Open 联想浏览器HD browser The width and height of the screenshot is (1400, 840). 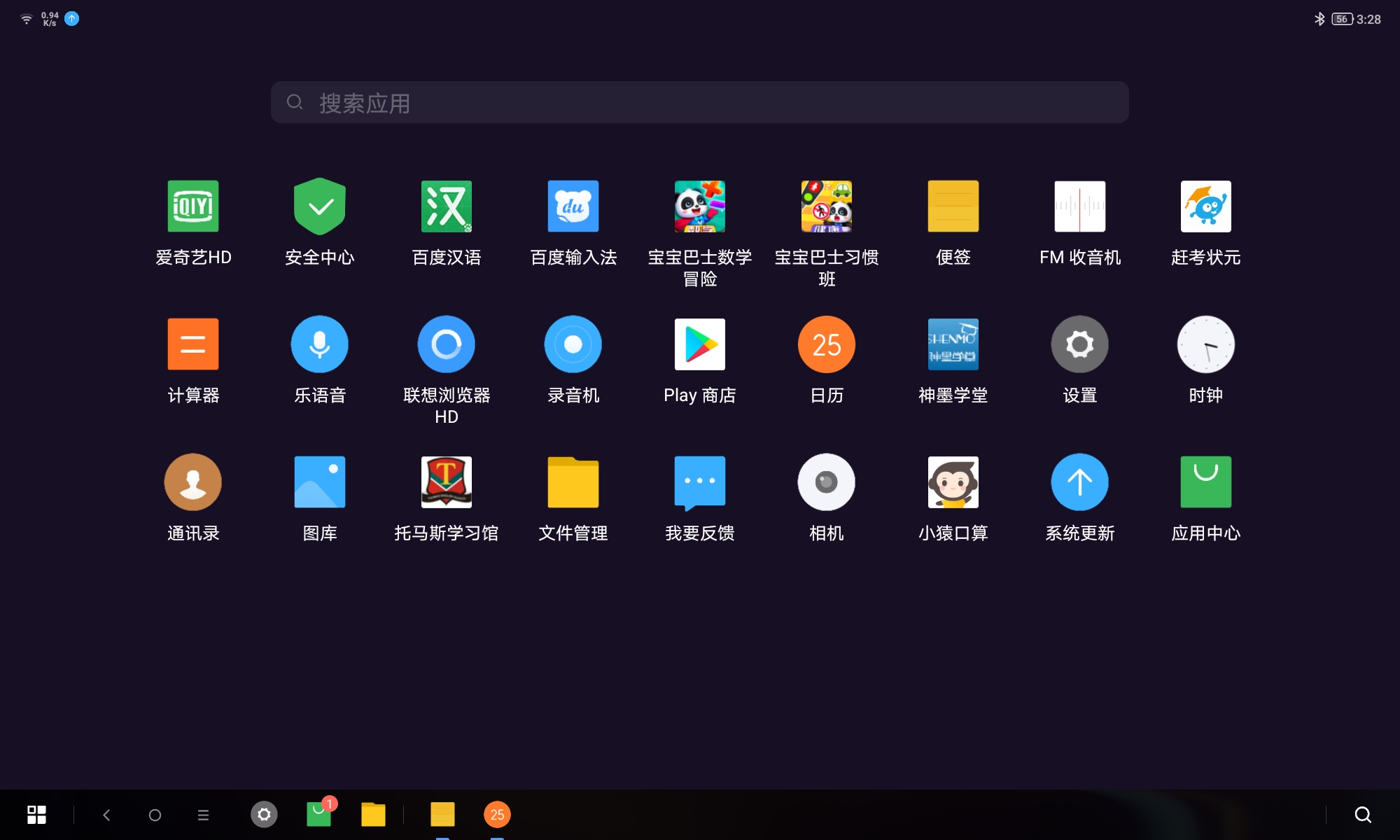pyautogui.click(x=447, y=344)
